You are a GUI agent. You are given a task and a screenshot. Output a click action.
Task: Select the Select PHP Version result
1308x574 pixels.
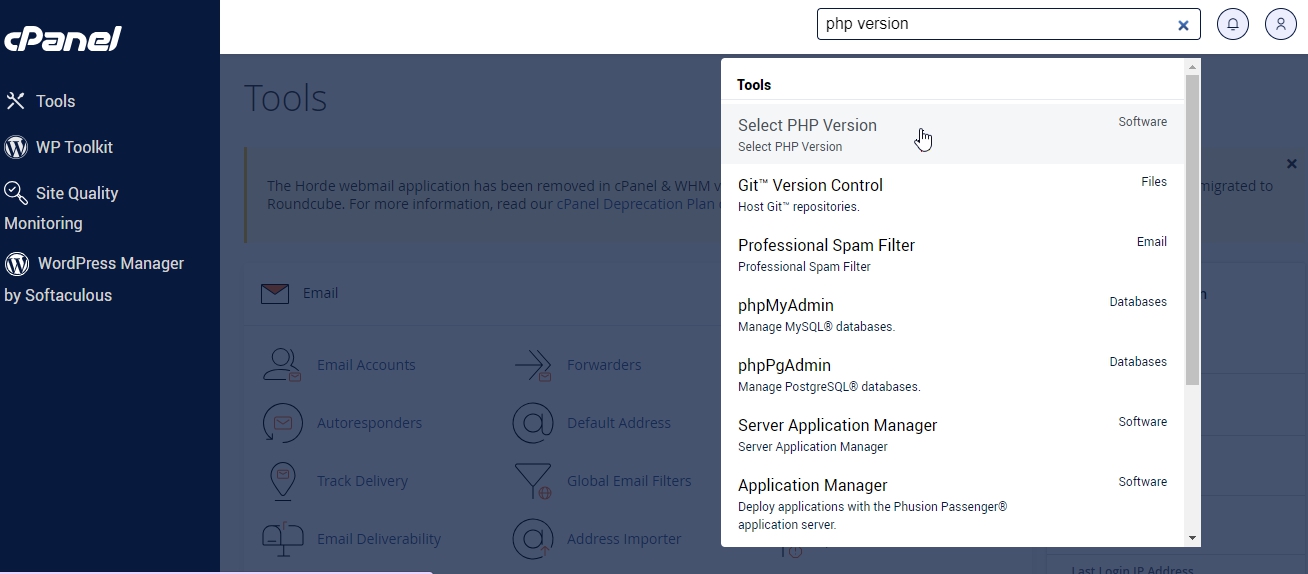[x=953, y=134]
